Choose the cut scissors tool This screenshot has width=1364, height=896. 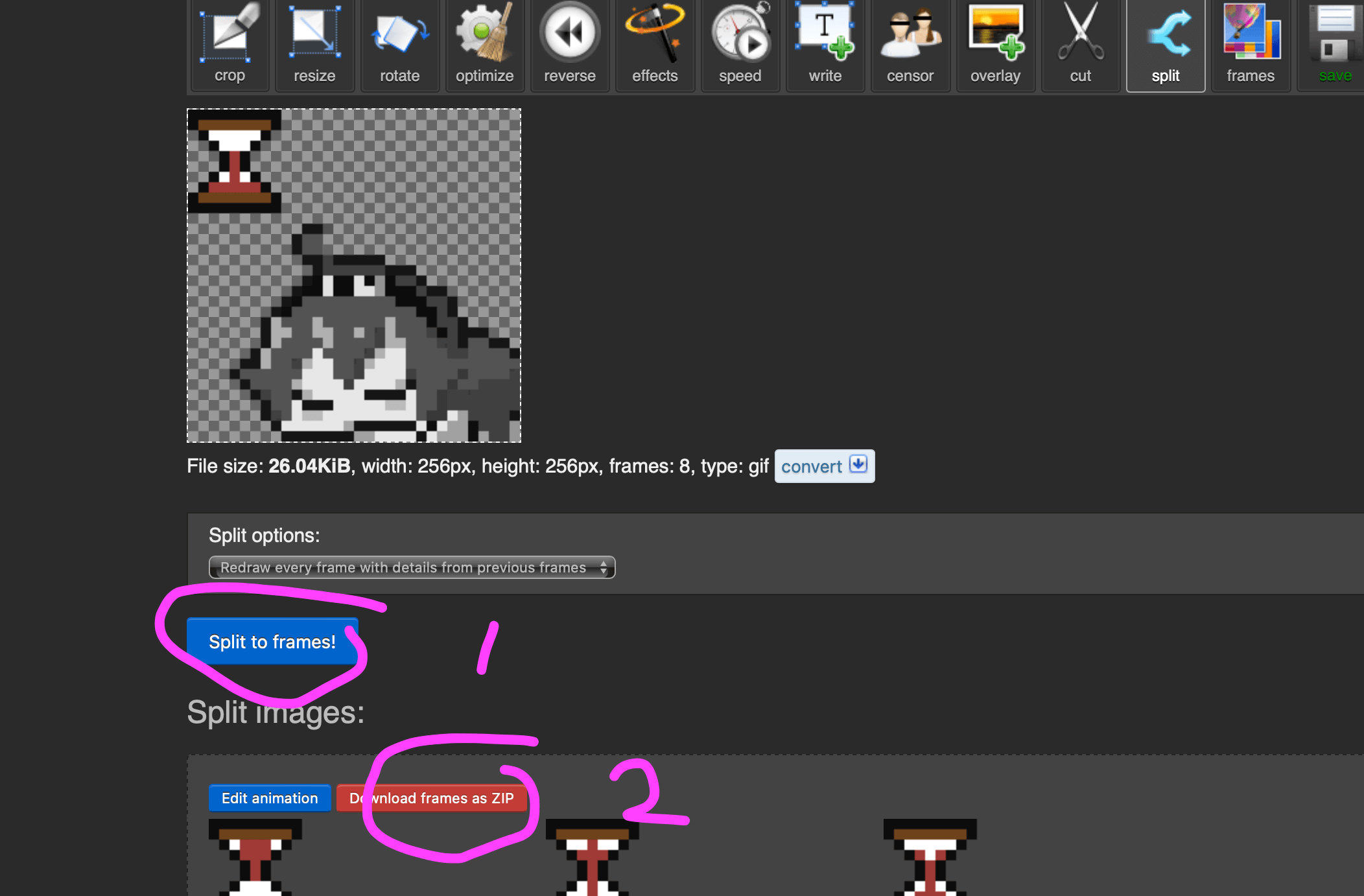pyautogui.click(x=1080, y=45)
